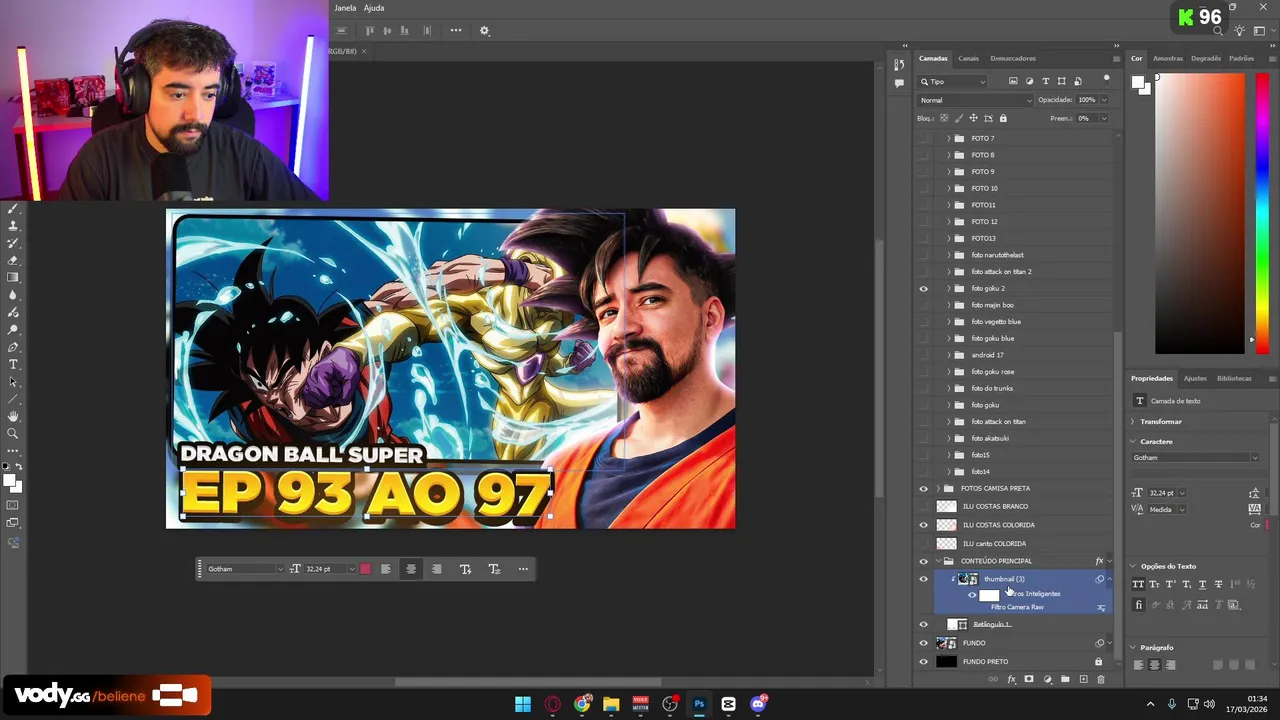Select the Path Selection tool
This screenshot has width=1280, height=720.
(x=13, y=382)
